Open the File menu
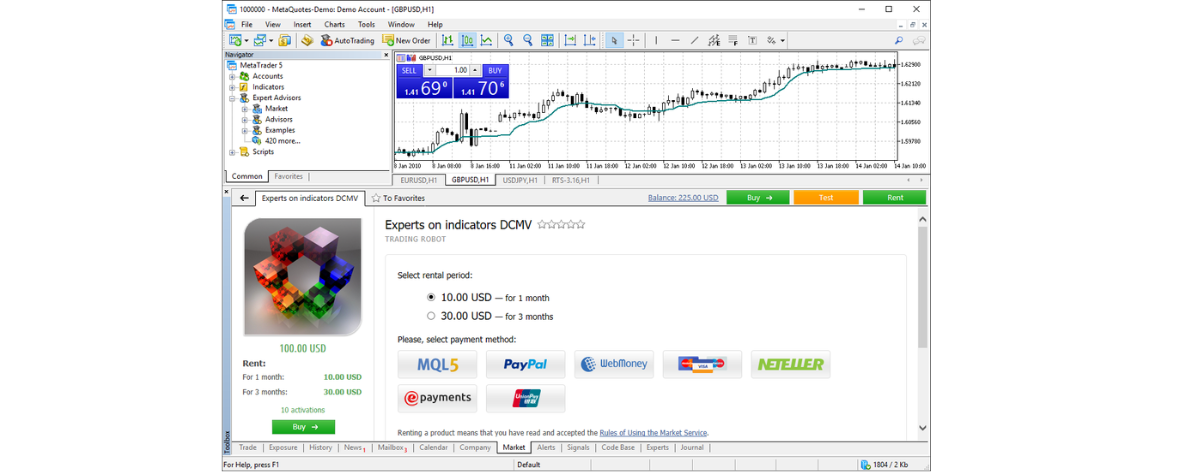 [246, 24]
